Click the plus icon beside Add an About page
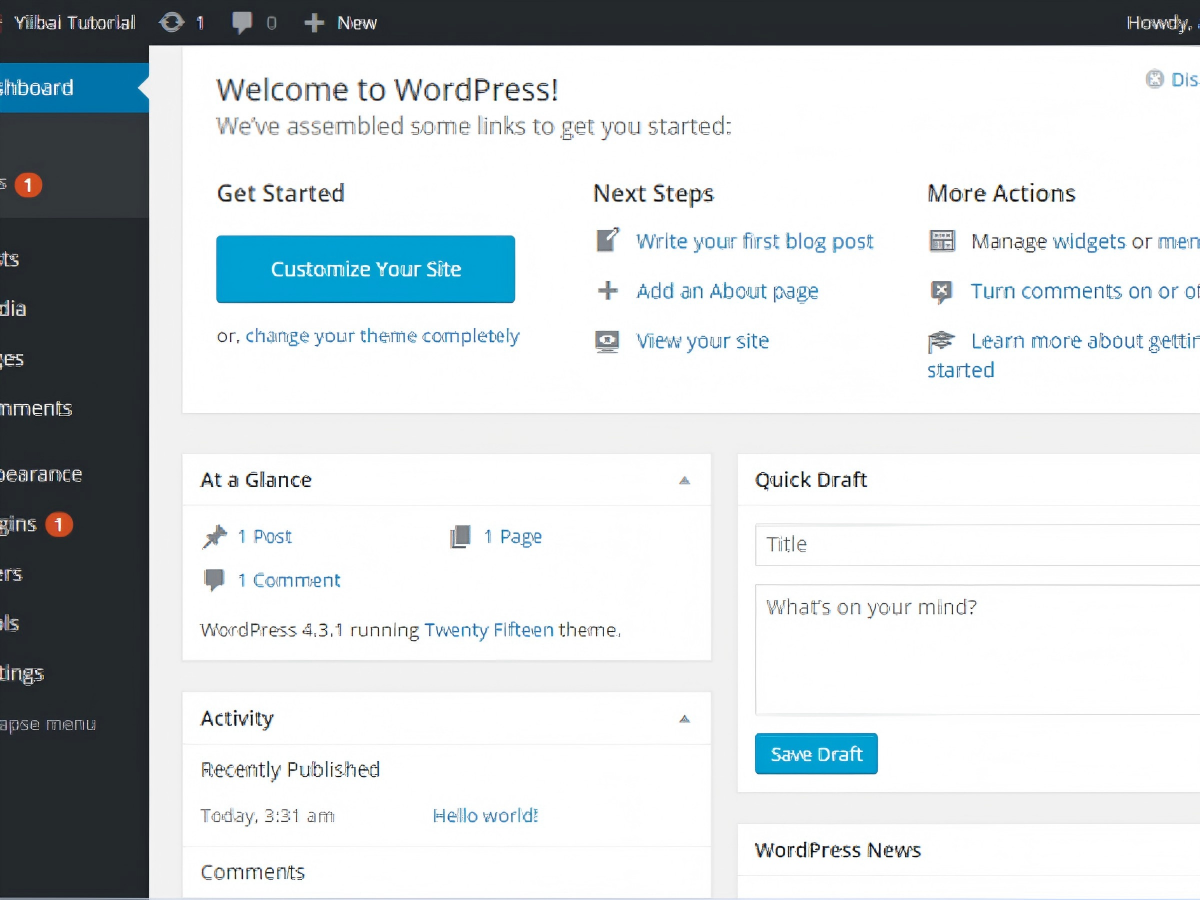Viewport: 1200px width, 900px height. [x=607, y=291]
